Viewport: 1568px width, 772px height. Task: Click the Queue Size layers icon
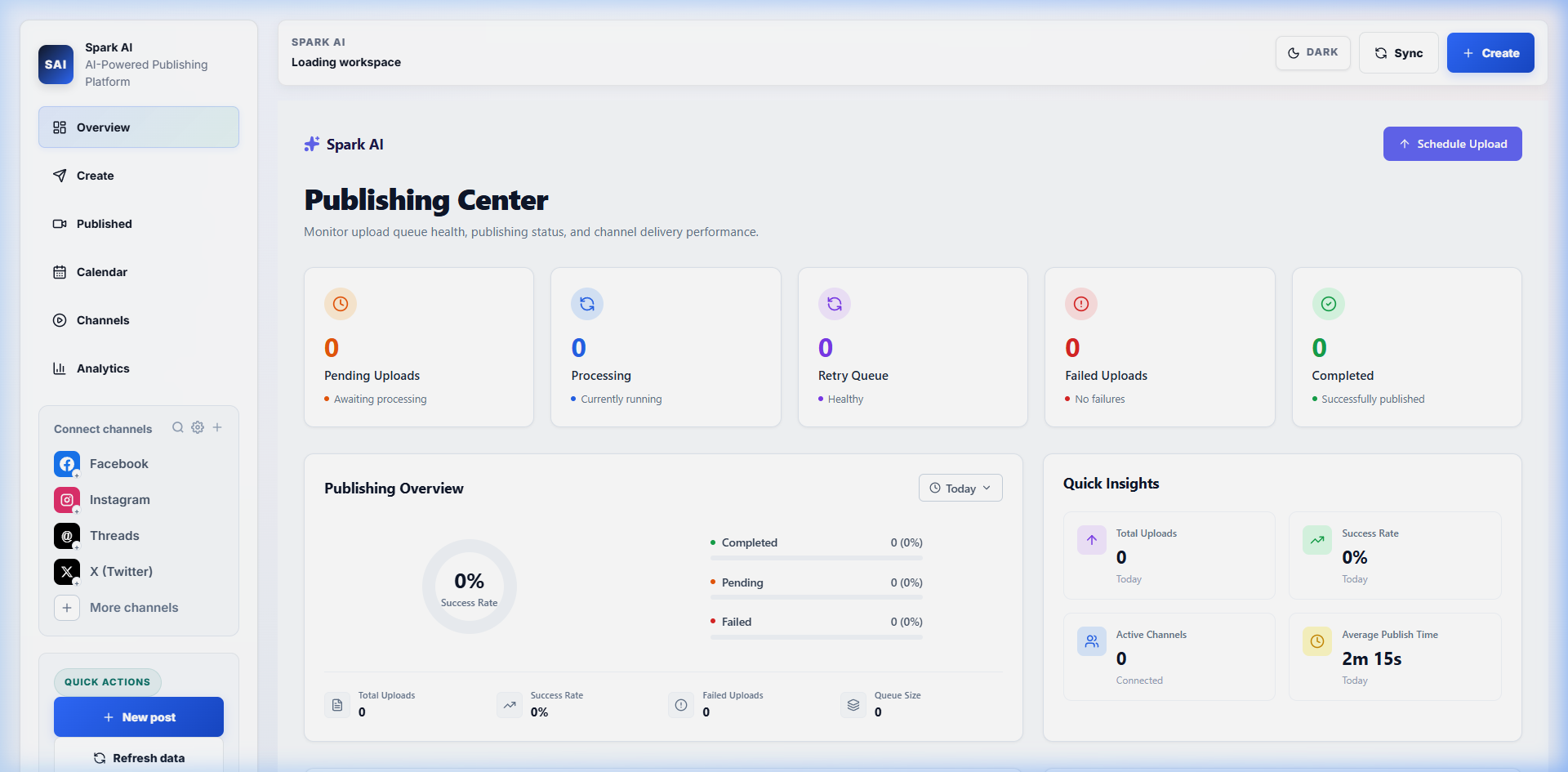coord(853,705)
